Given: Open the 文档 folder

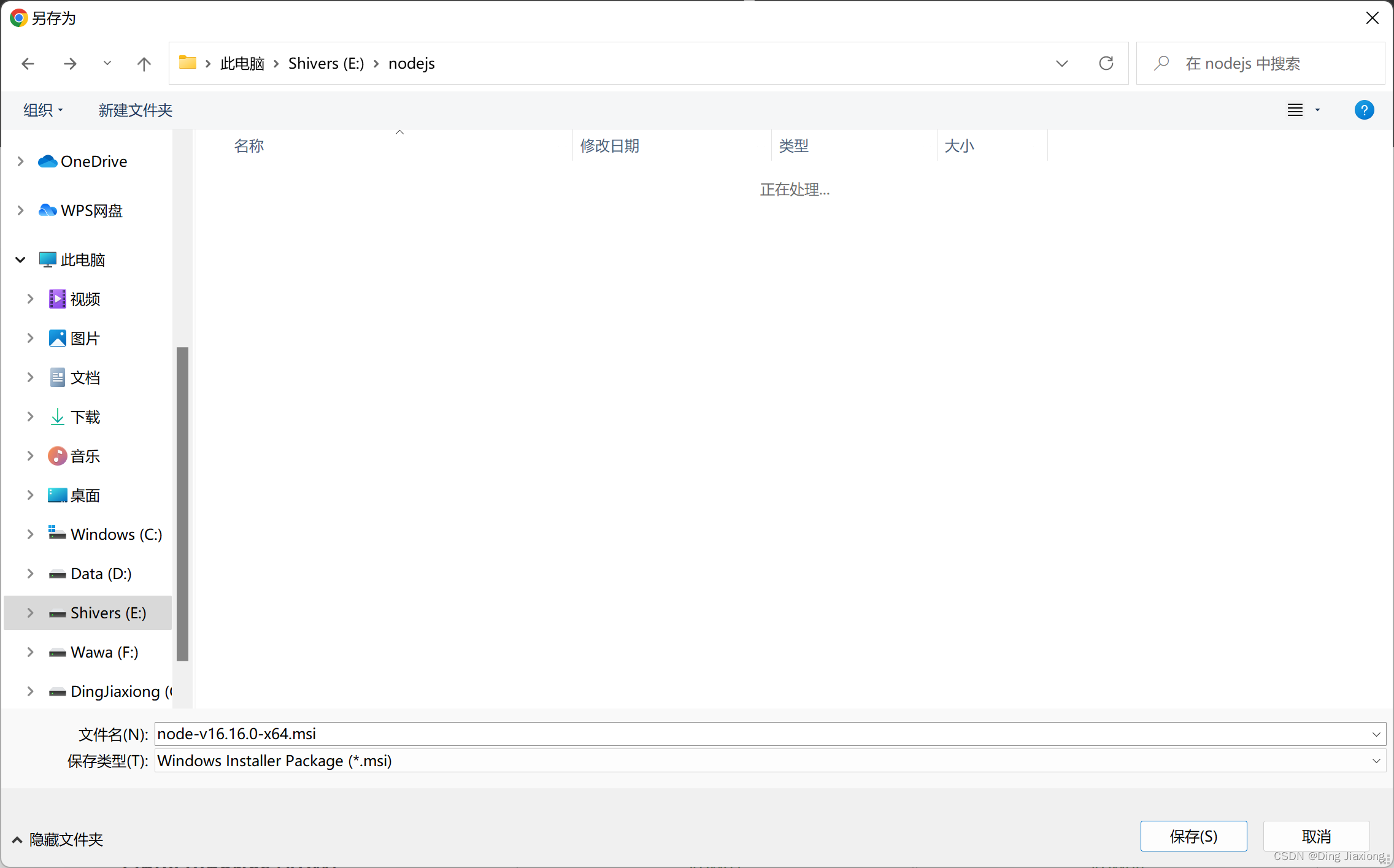Looking at the screenshot, I should 85,377.
